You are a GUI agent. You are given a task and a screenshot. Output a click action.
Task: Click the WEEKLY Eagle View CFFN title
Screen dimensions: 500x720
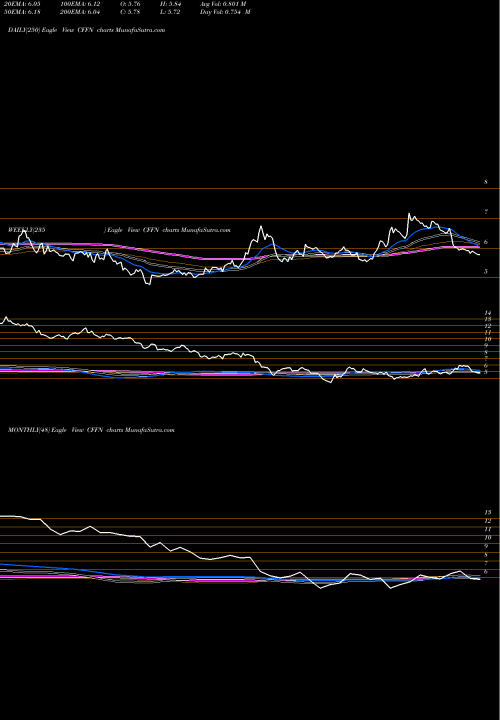point(119,230)
